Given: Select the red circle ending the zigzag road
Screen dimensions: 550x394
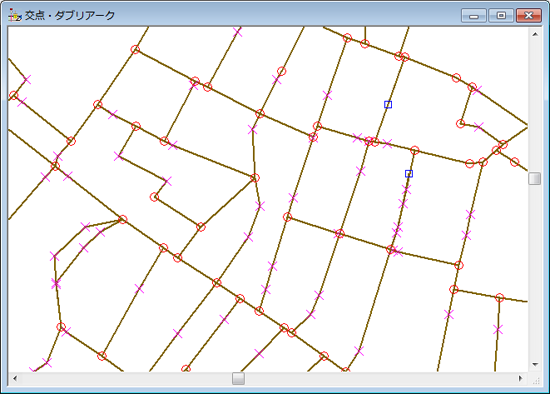Looking at the screenshot, I should click(154, 197).
